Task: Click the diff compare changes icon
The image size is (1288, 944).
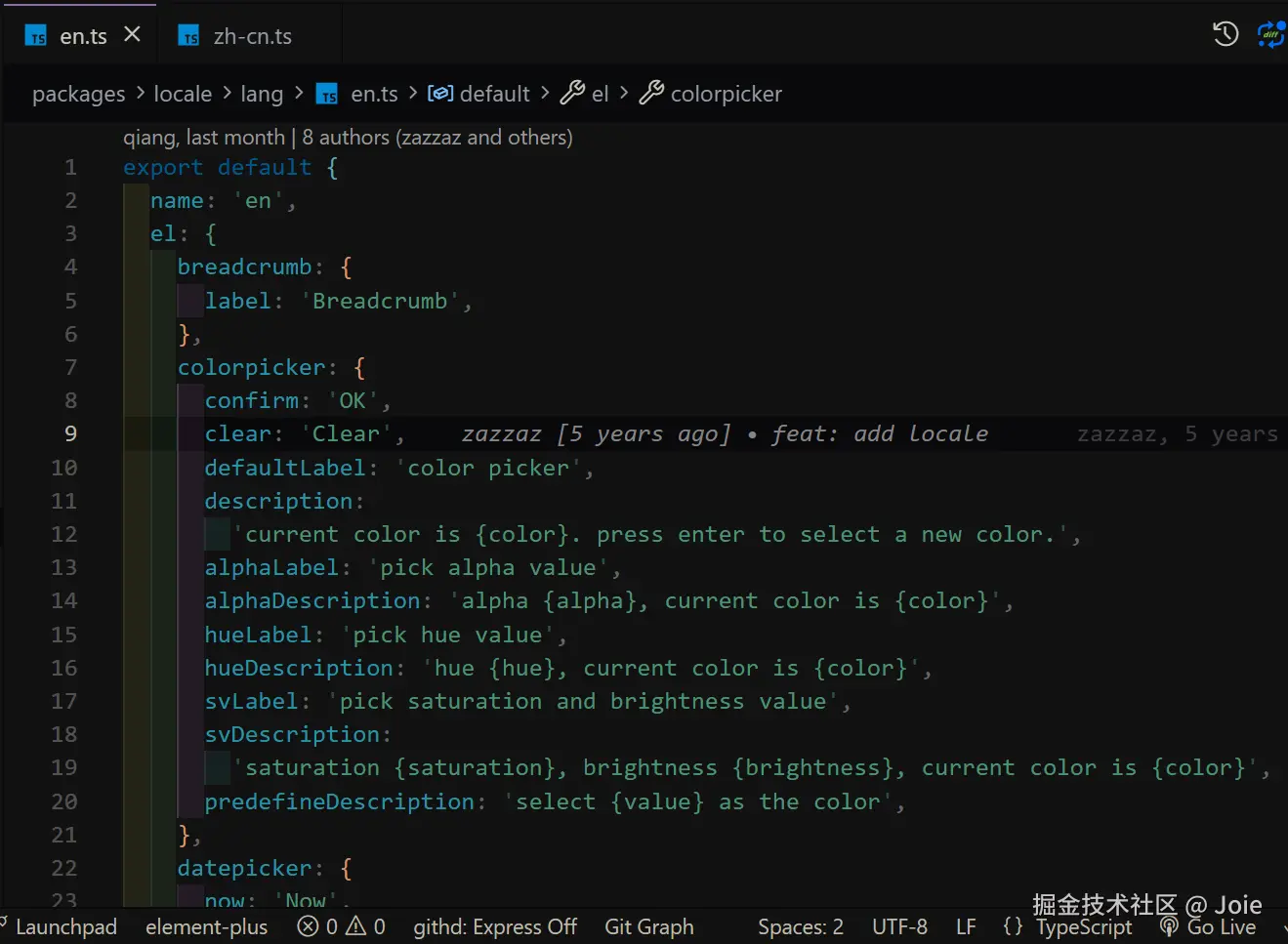Action: coord(1270,34)
